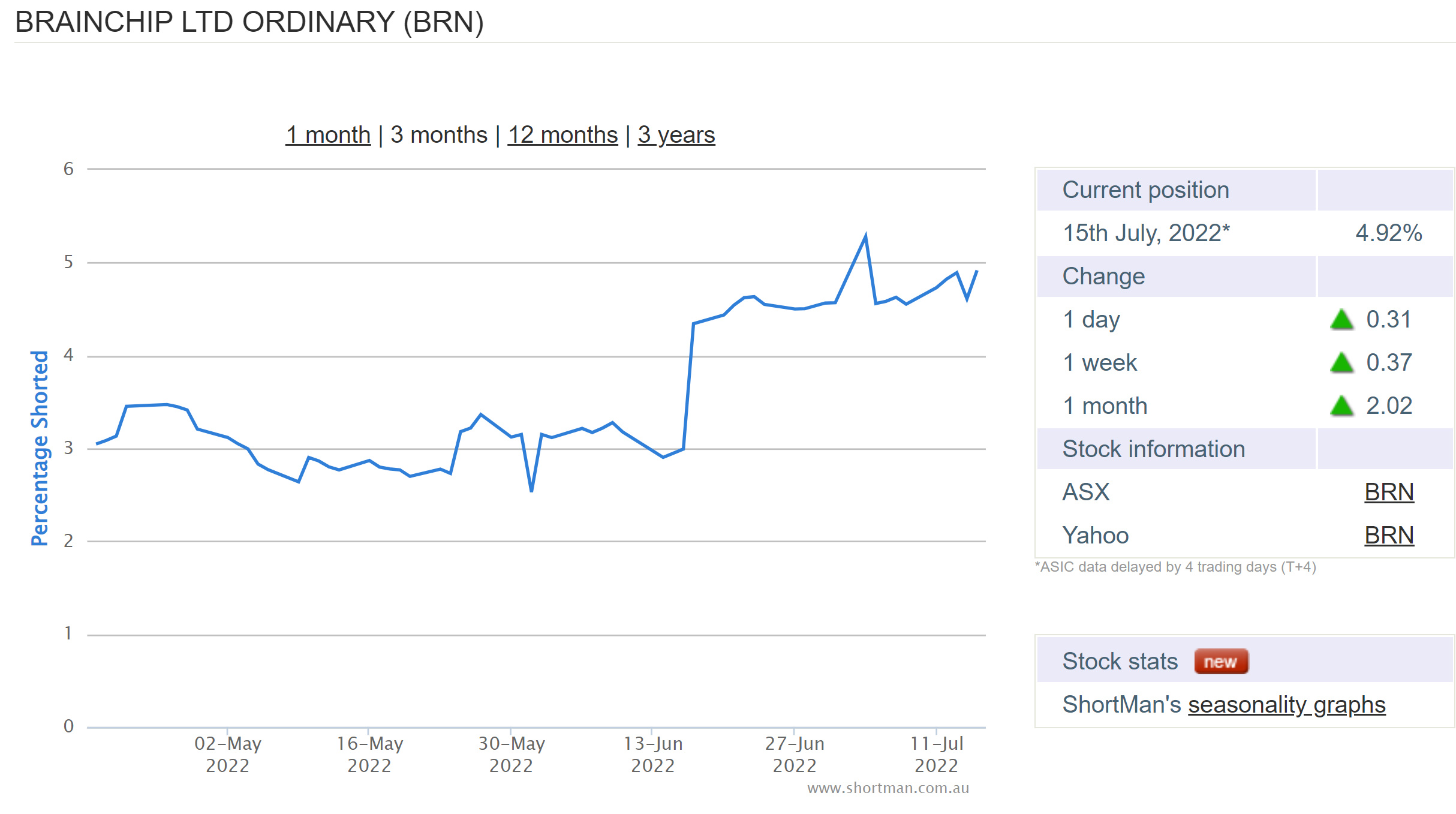Image resolution: width=1456 pixels, height=814 pixels.
Task: Open the Yahoo BRN link
Action: point(1389,535)
